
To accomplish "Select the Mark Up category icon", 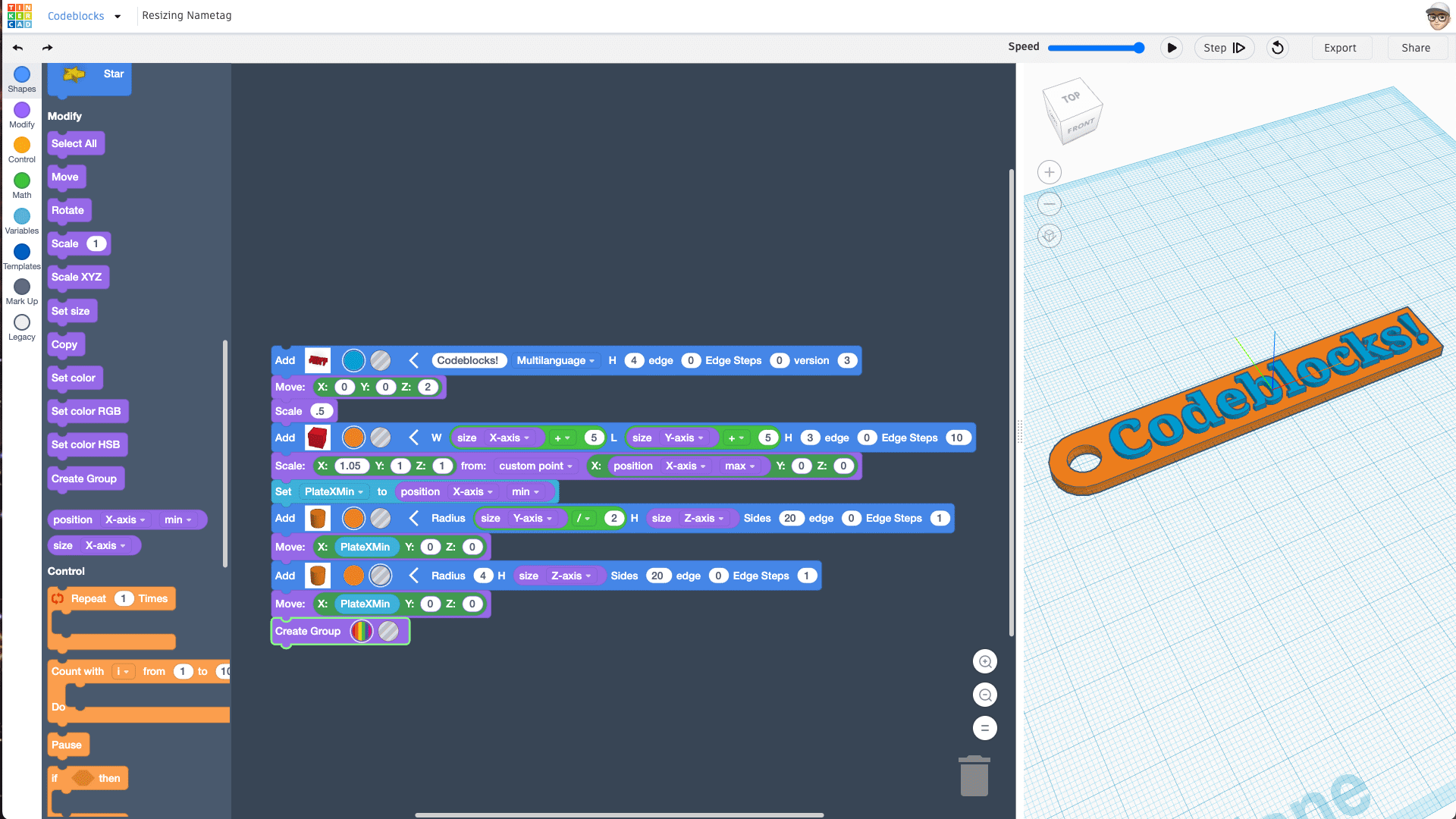I will pyautogui.click(x=21, y=289).
